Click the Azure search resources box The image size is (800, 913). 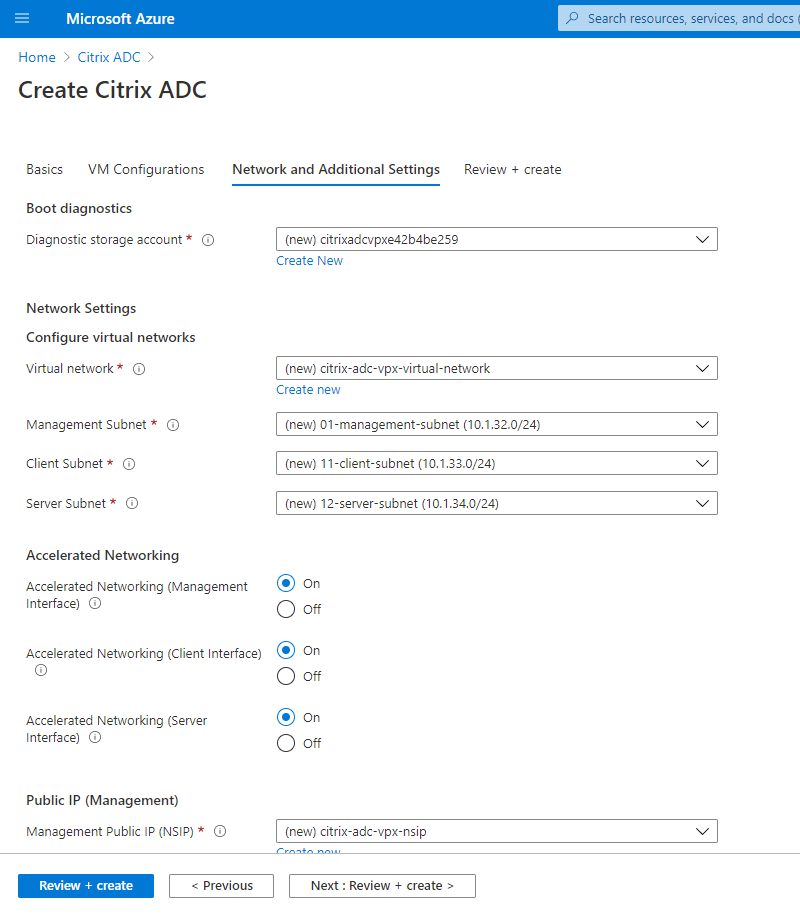(x=690, y=18)
